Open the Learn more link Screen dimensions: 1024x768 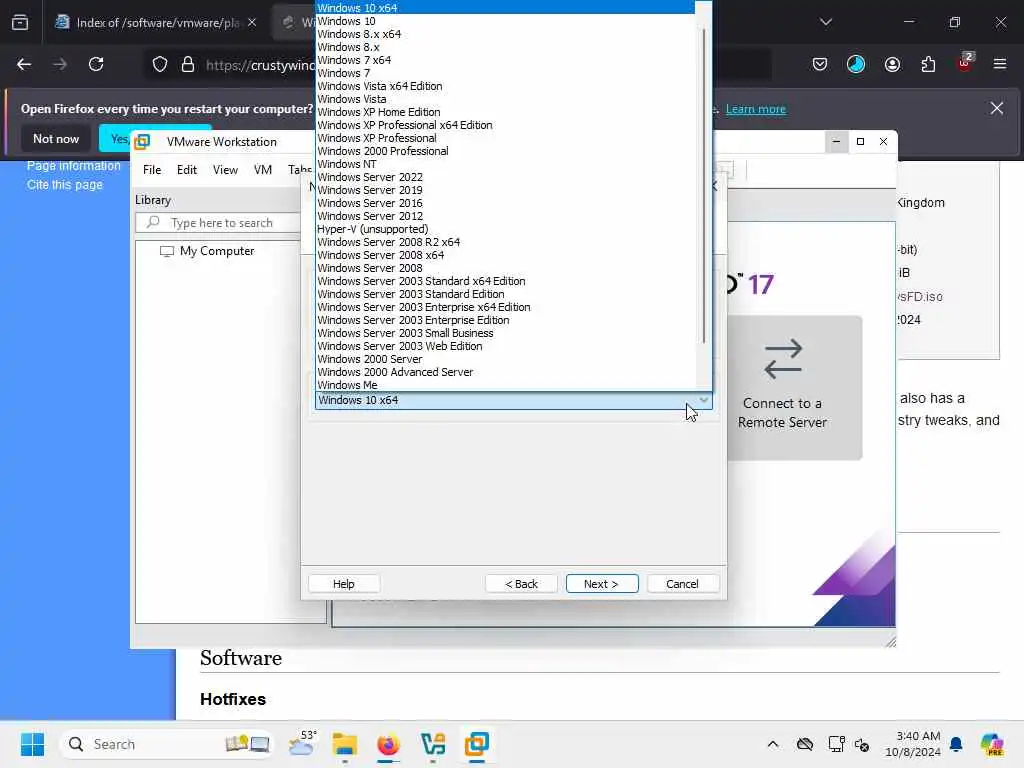[x=756, y=109]
